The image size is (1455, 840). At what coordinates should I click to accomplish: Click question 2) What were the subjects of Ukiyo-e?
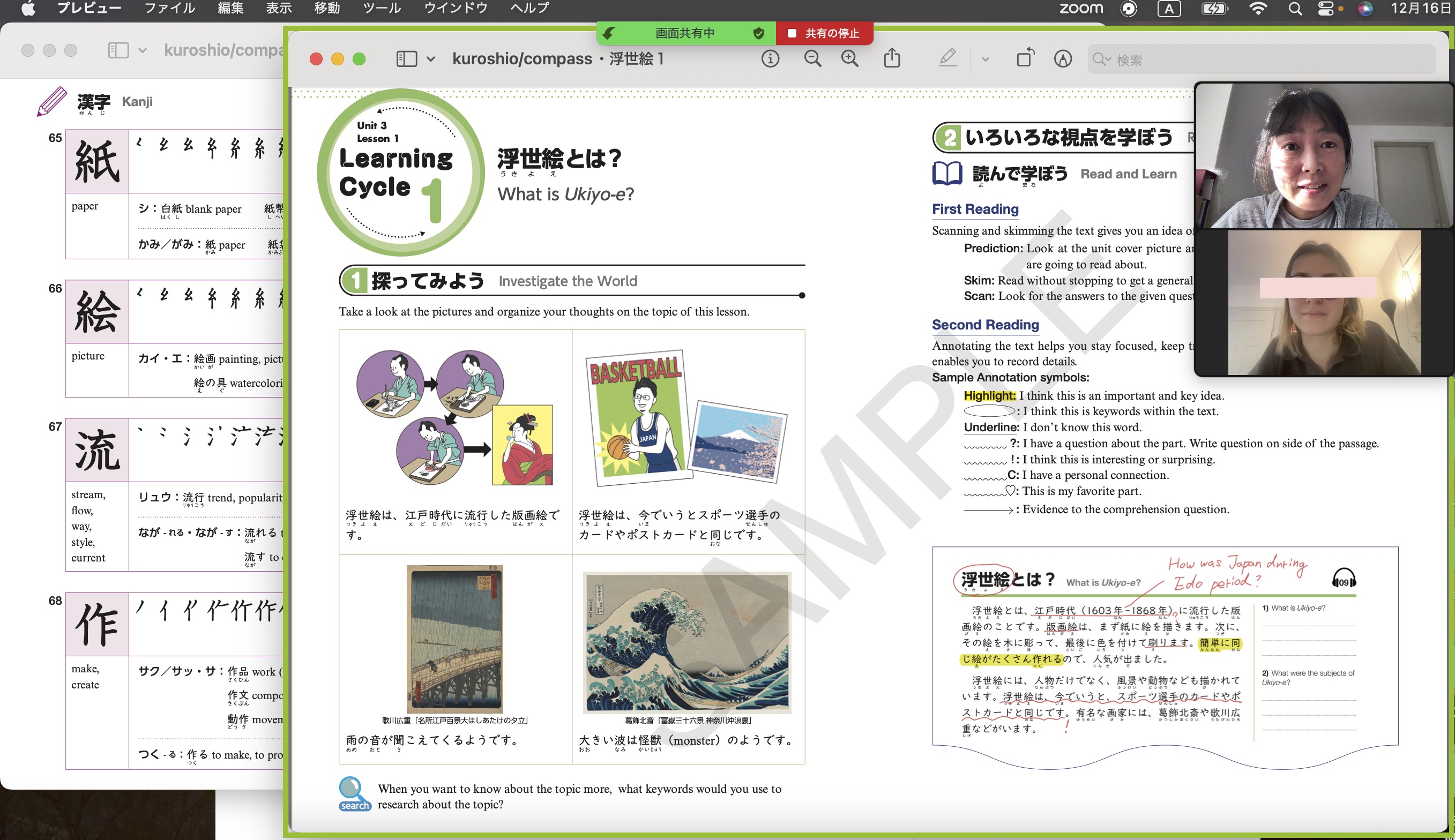(x=1308, y=677)
